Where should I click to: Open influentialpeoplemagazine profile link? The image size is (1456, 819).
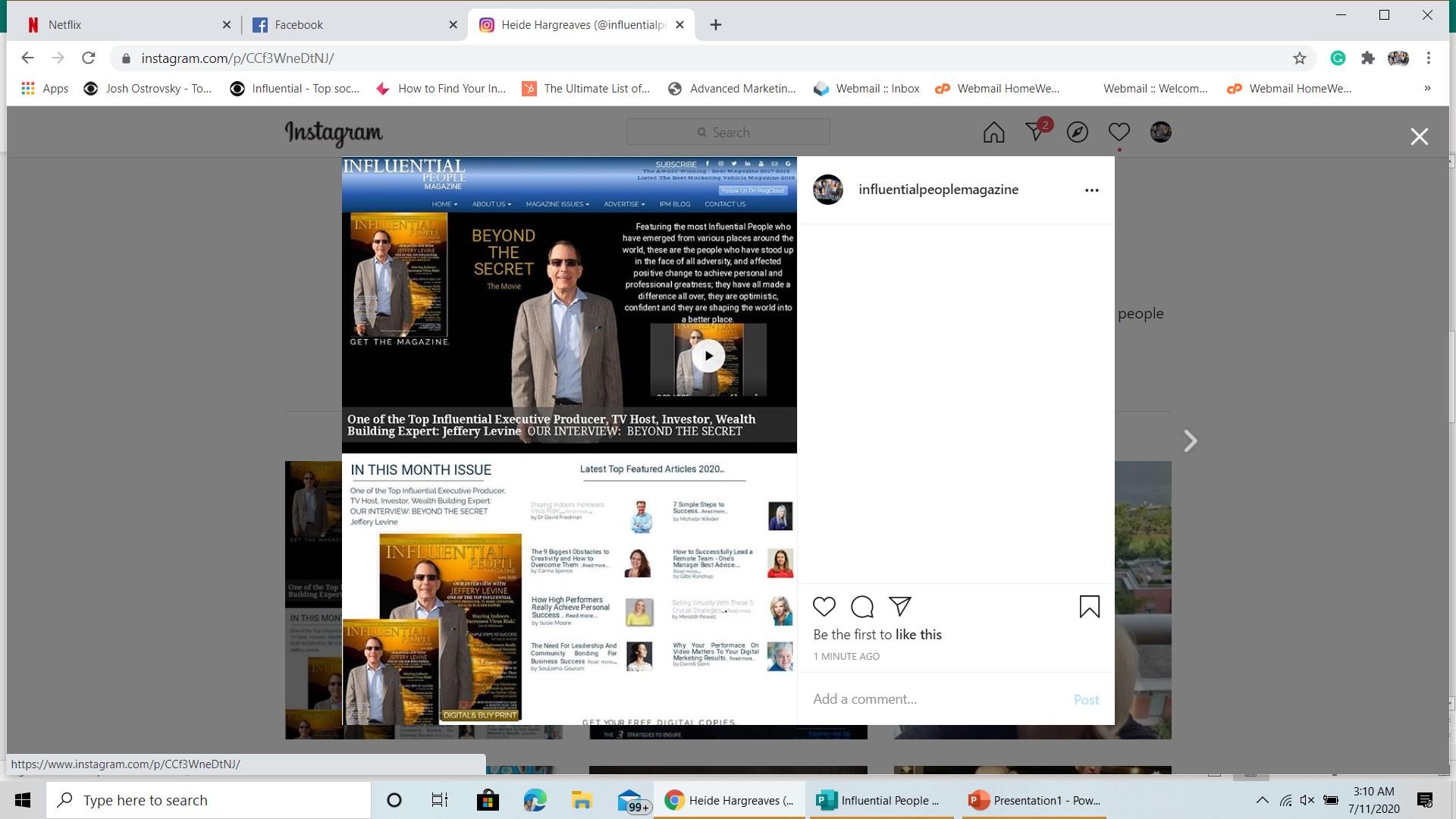938,190
